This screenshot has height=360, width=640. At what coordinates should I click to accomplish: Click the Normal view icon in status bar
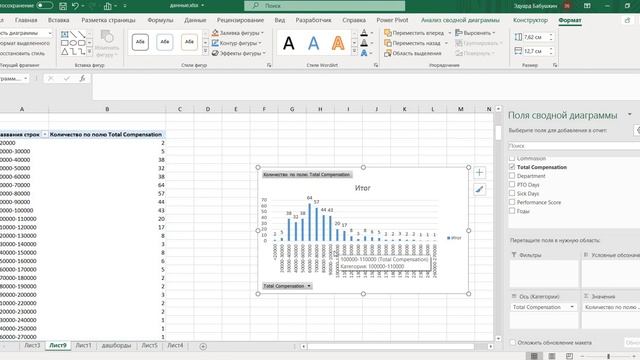coord(533,356)
